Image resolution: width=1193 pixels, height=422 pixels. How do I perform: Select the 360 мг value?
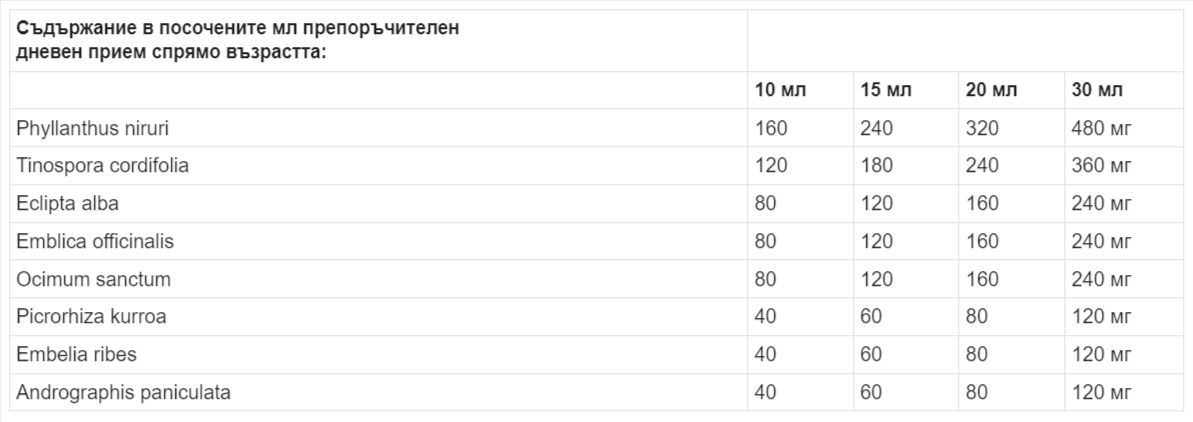1102,166
